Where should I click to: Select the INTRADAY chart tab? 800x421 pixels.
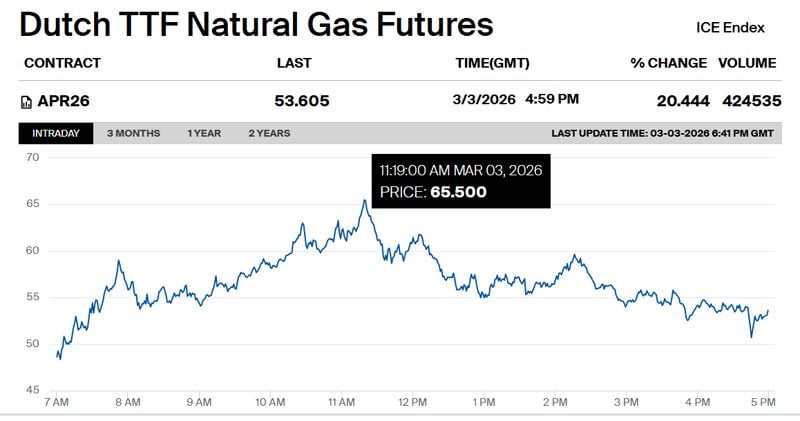point(56,133)
